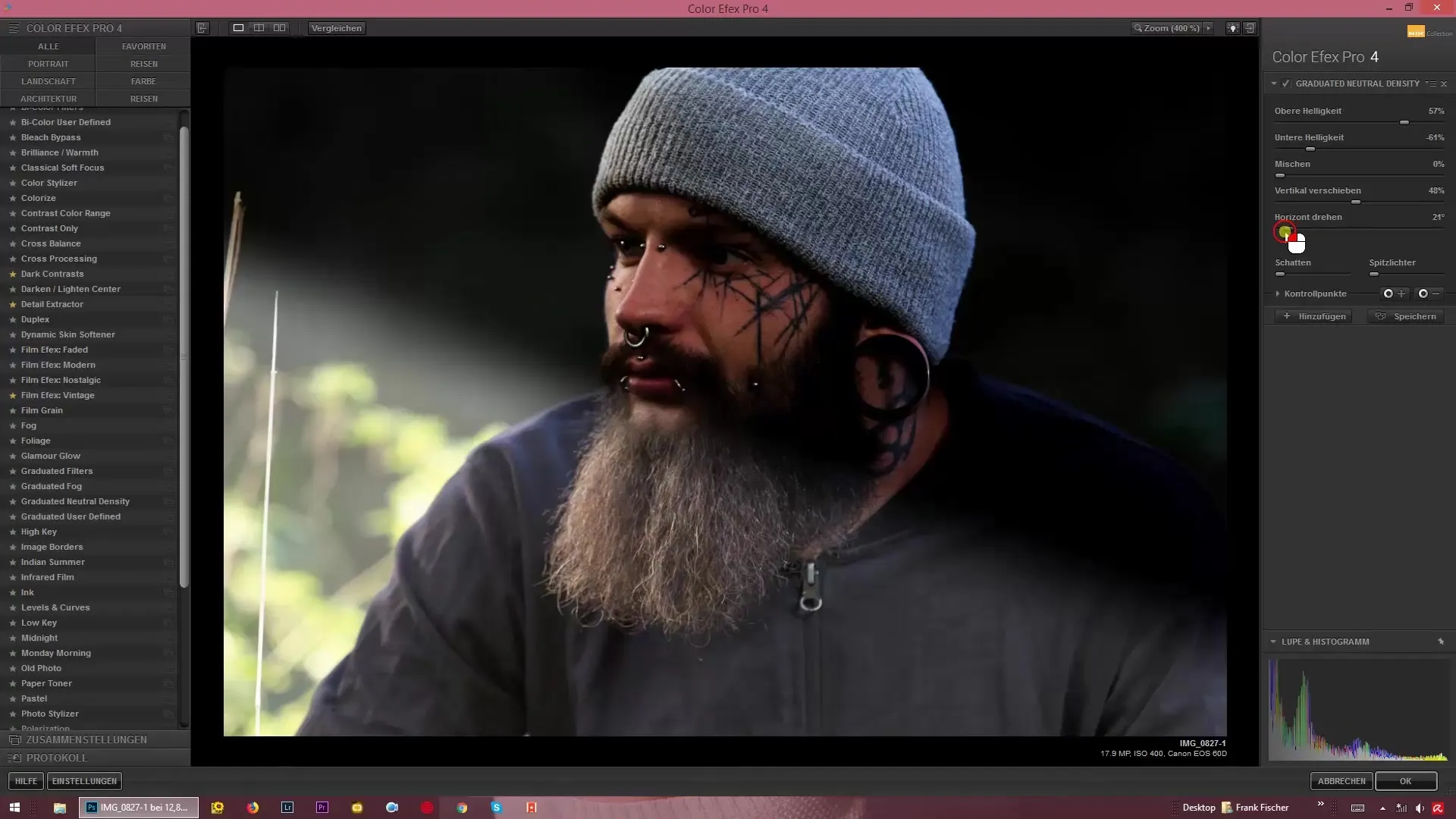Image resolution: width=1456 pixels, height=819 pixels.
Task: Add a negative control point
Action: pos(1429,293)
